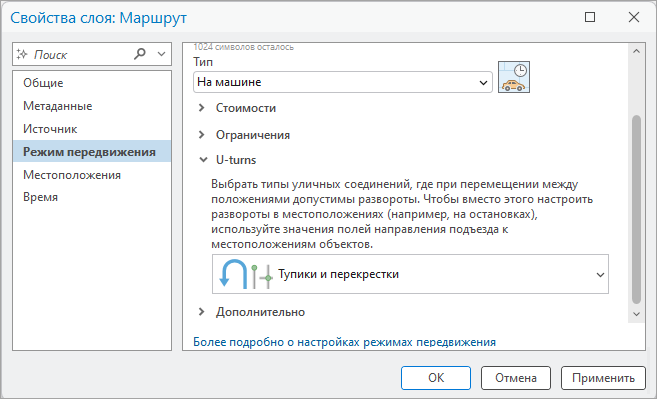Open the Тупики и перекрестки dropdown
657x399 pixels.
[410, 274]
